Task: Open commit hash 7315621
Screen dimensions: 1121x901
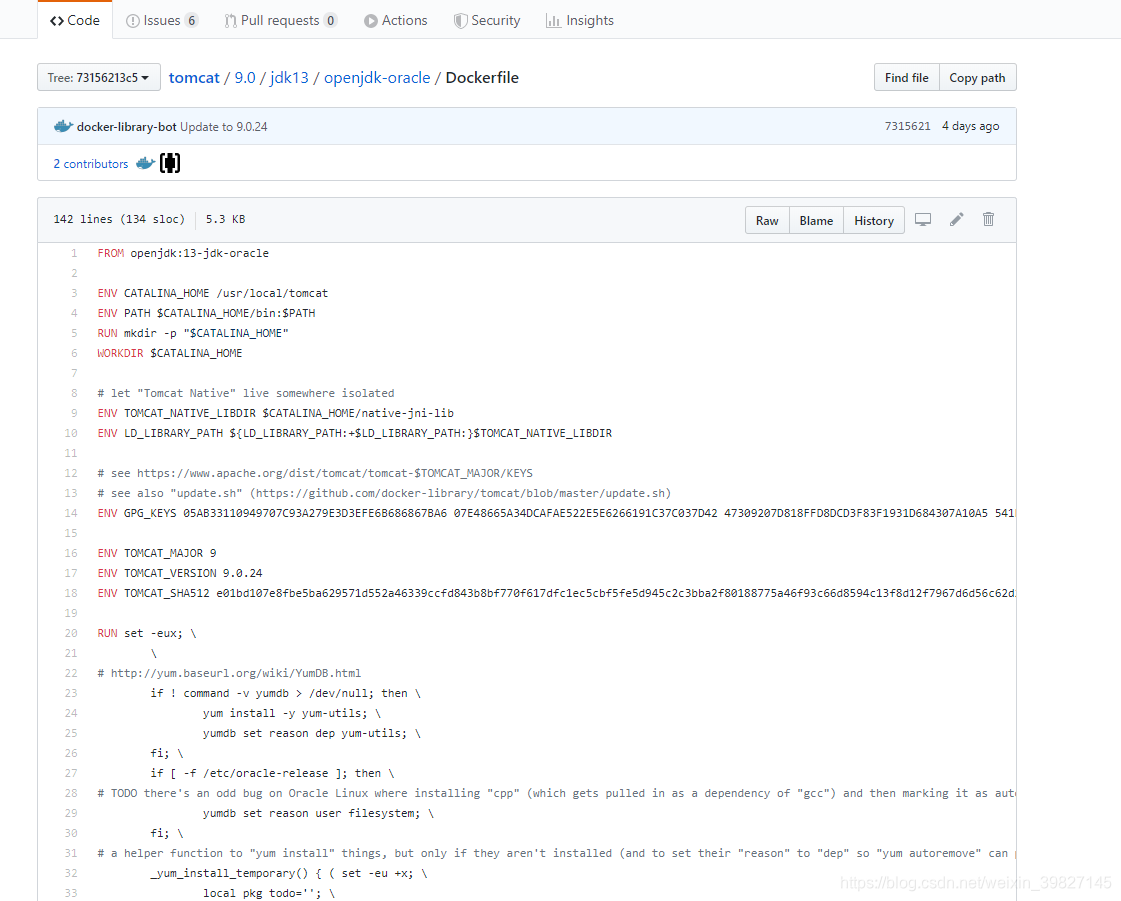Action: click(907, 126)
